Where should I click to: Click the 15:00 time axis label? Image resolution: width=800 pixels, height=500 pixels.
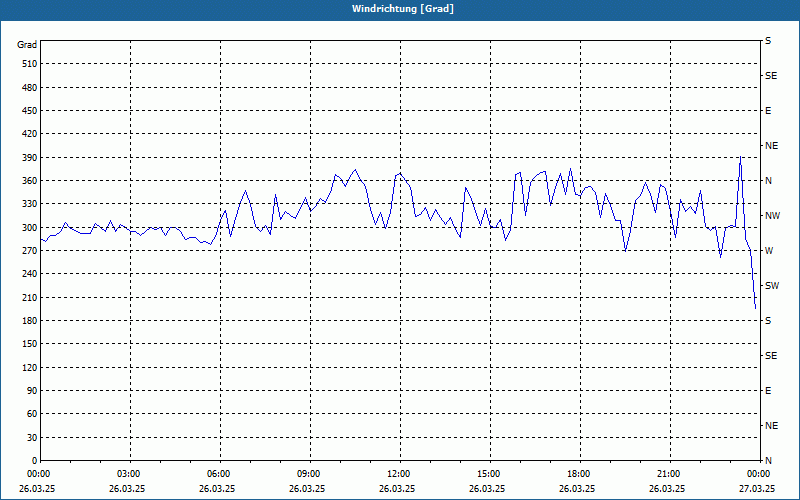point(490,474)
